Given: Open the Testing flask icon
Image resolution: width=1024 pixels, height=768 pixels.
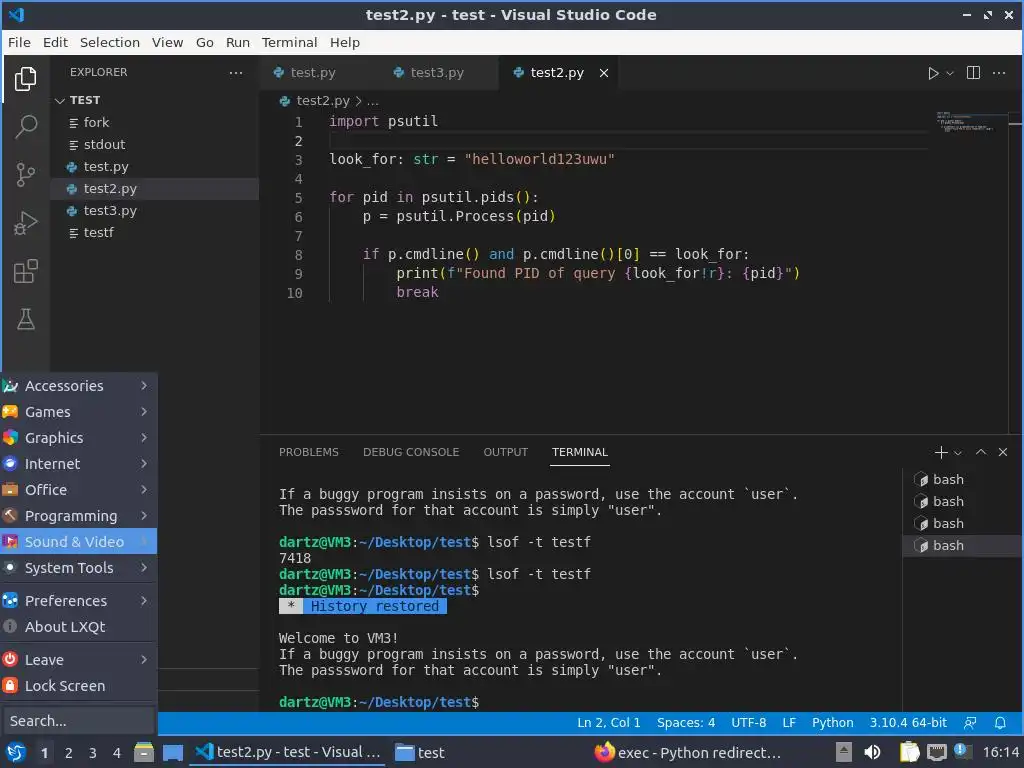Looking at the screenshot, I should tap(25, 319).
